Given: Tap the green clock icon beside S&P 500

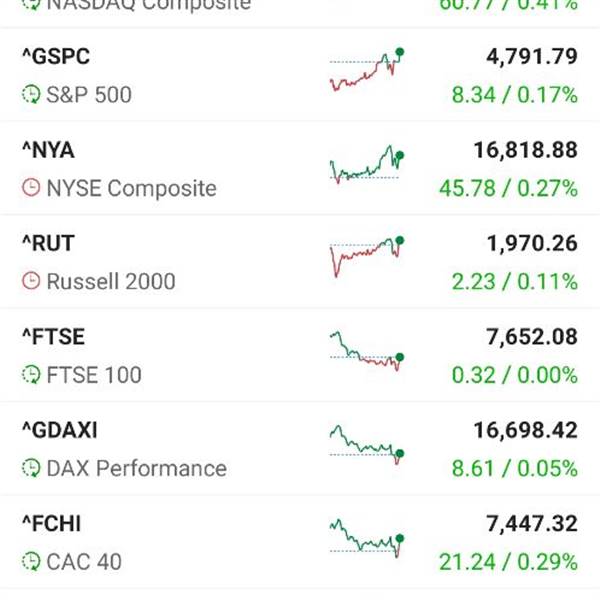Looking at the screenshot, I should tap(31, 94).
